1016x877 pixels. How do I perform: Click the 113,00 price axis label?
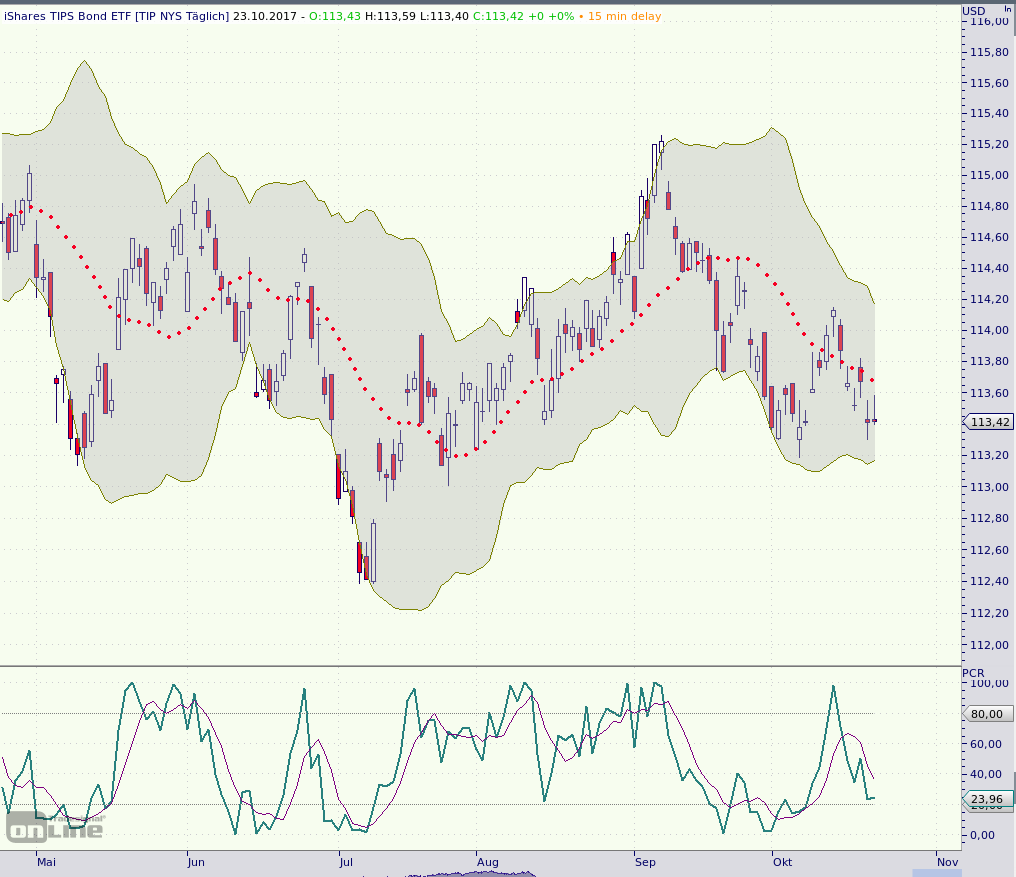[989, 487]
